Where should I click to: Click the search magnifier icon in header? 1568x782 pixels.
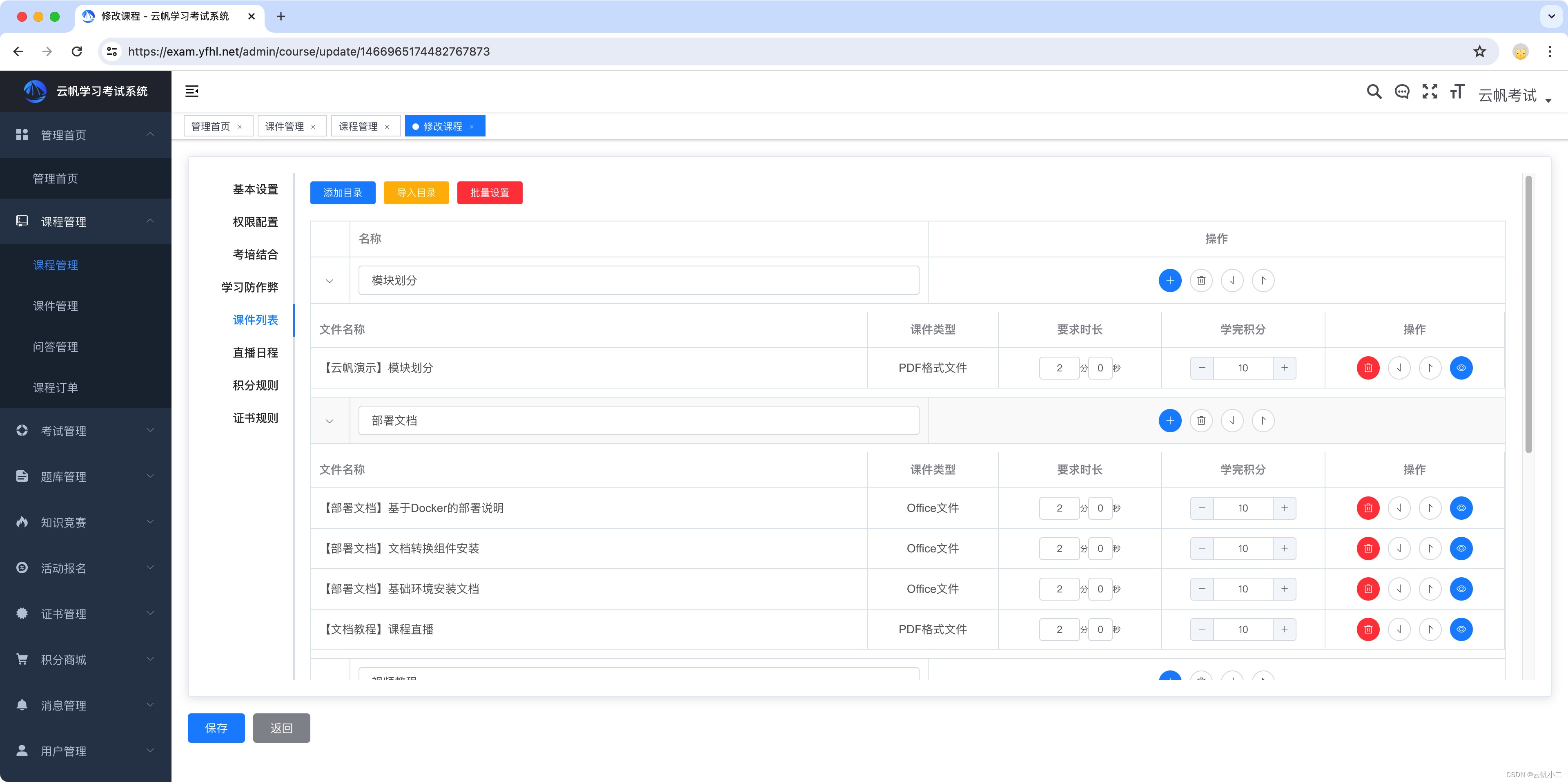point(1373,92)
